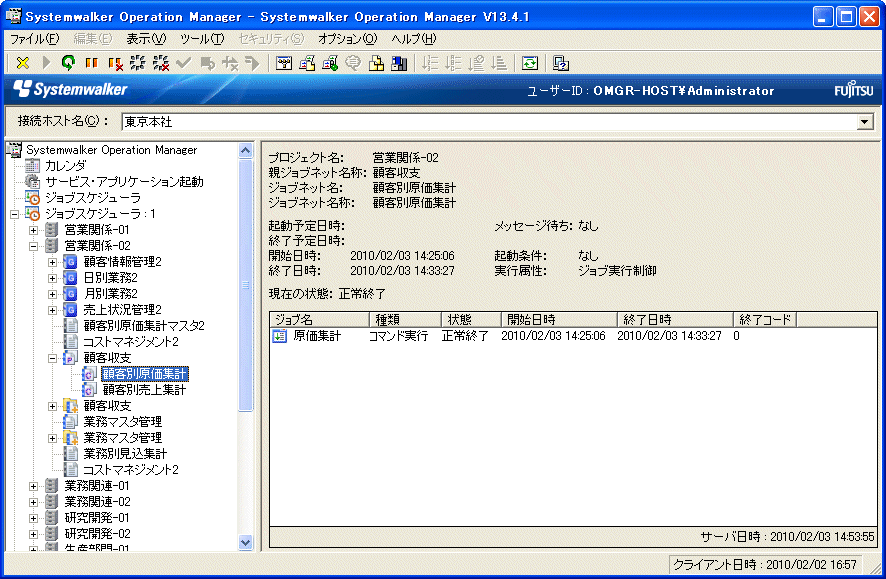Viewport: 886px width, 579px height.
Task: Select the 研究開発-01 tree item
Action: [x=97, y=517]
